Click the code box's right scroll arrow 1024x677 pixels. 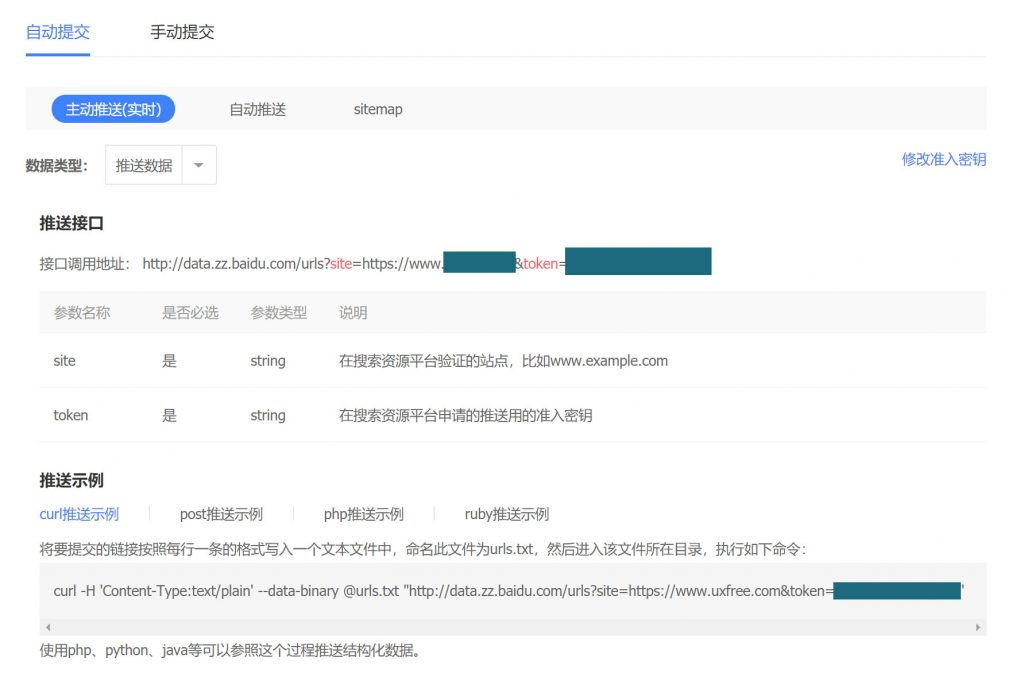(x=979, y=627)
